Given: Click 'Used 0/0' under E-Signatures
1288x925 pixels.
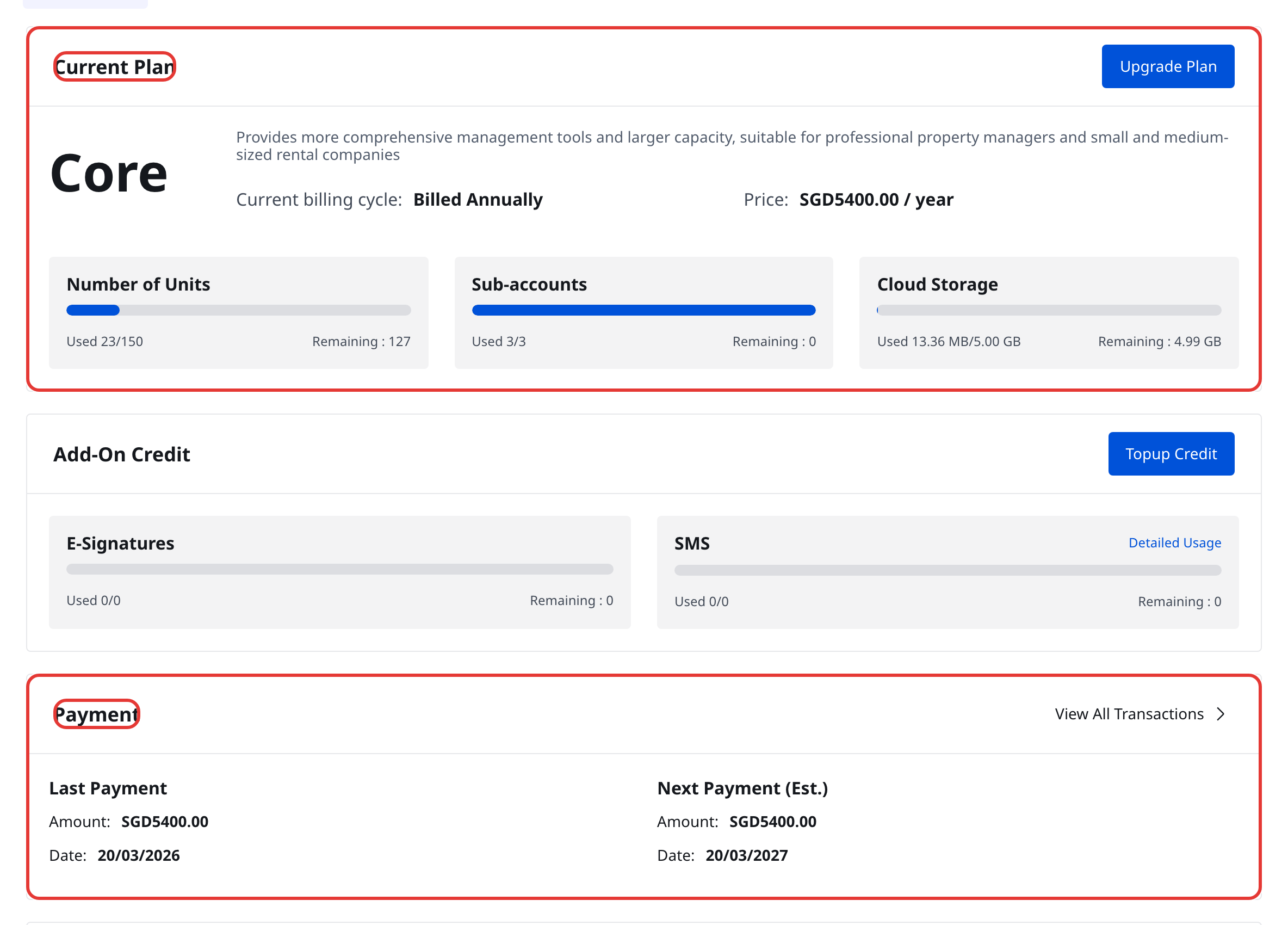Looking at the screenshot, I should (93, 601).
